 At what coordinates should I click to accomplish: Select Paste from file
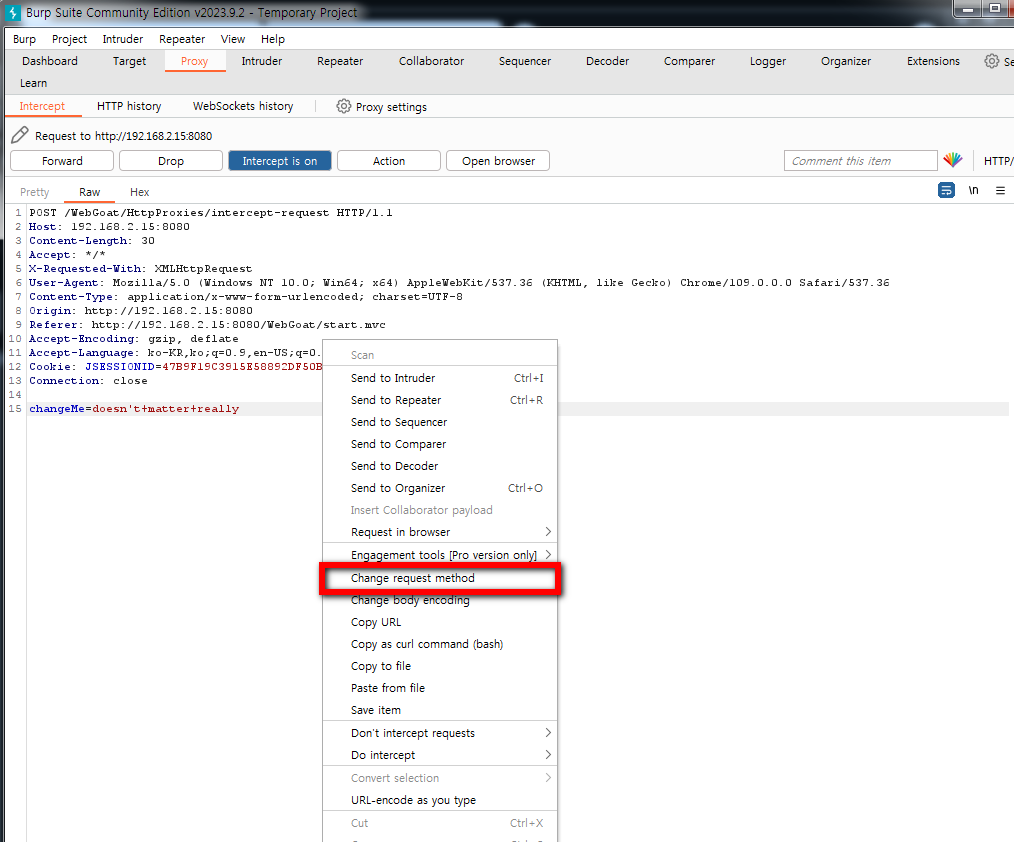pos(440,688)
